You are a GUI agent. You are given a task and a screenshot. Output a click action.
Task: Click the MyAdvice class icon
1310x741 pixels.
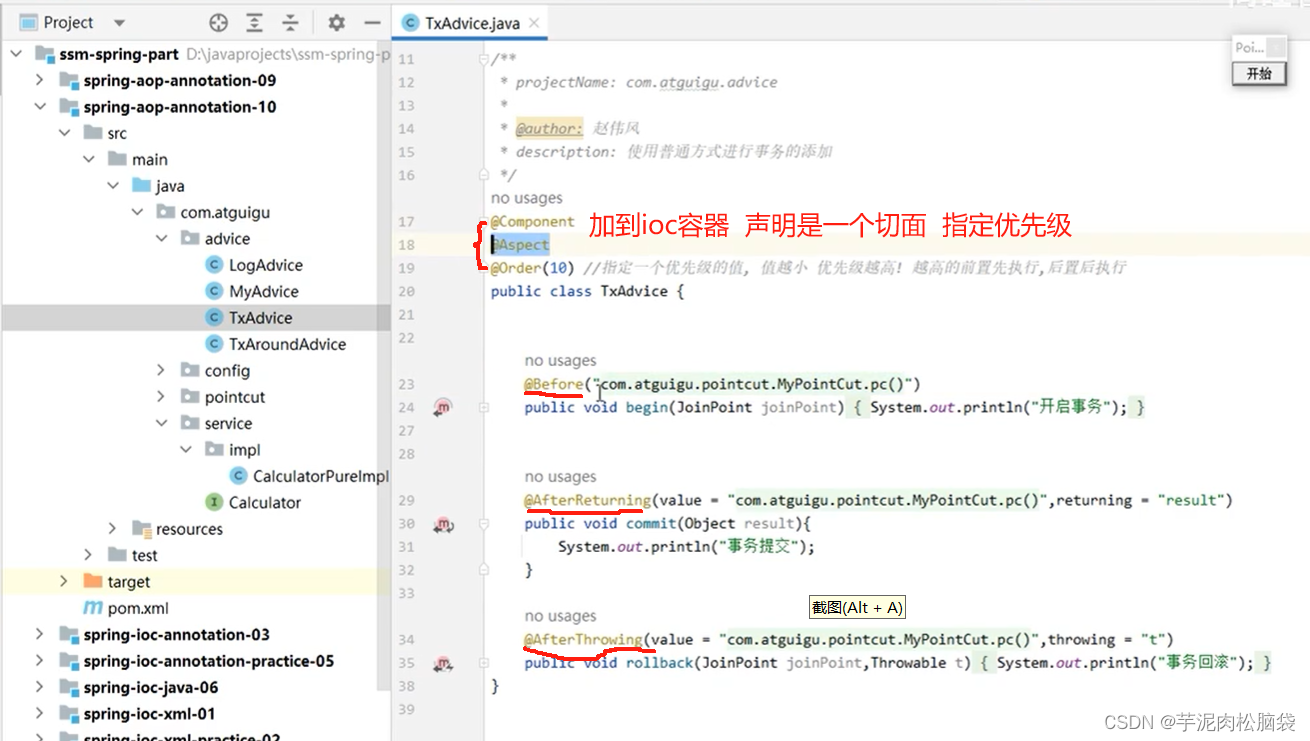[x=213, y=291]
